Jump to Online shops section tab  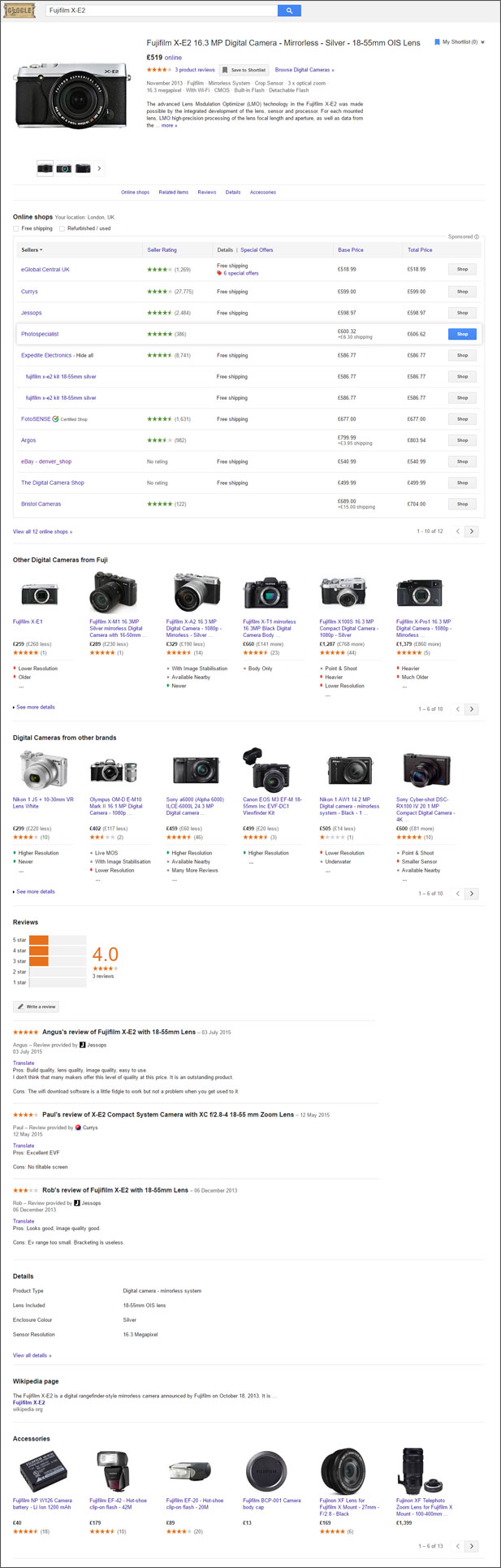coord(135,193)
